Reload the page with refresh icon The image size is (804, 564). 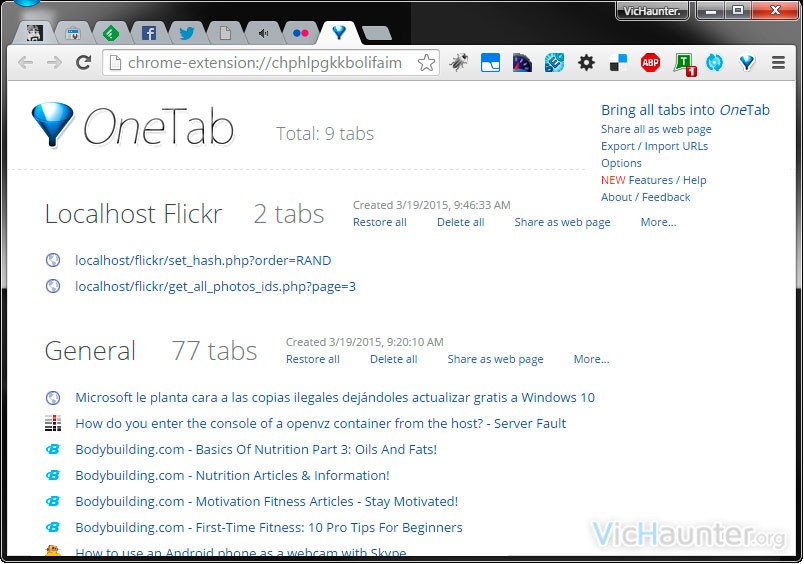pyautogui.click(x=83, y=63)
